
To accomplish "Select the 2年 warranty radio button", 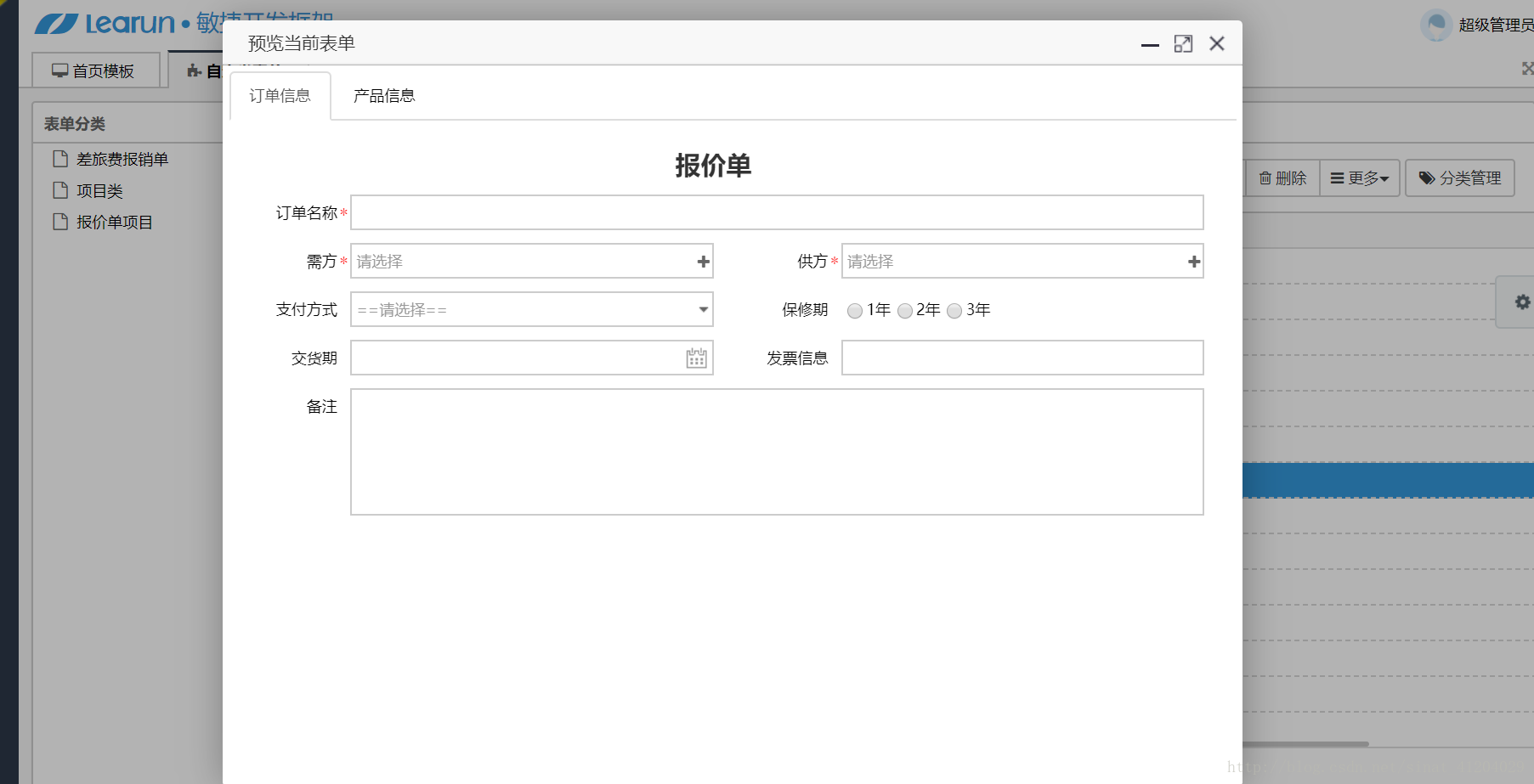I will click(905, 311).
